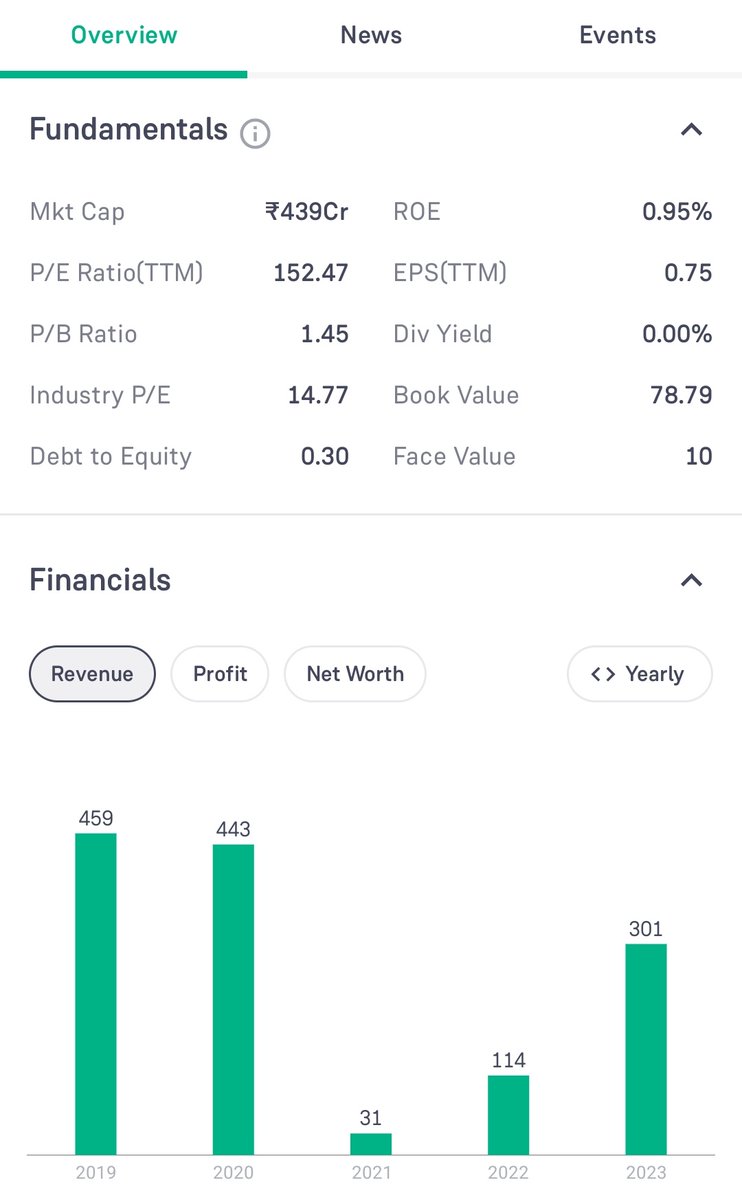Switch to the News tab
Image resolution: width=742 pixels, height=1200 pixels.
tap(371, 36)
